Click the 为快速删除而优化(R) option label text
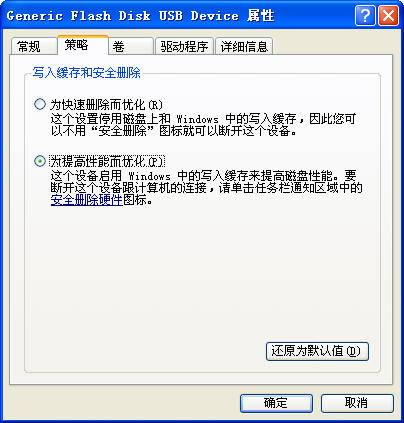The height and width of the screenshot is (423, 404). click(106, 105)
